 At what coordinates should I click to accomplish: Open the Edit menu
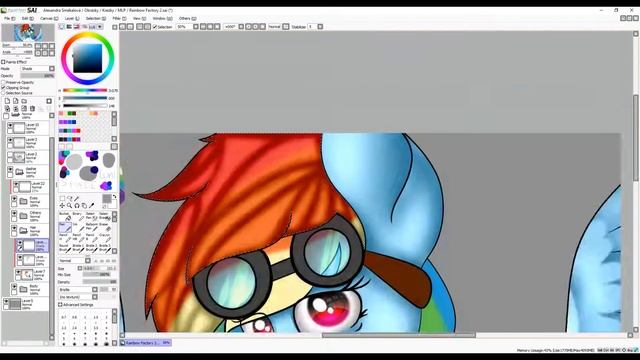click(27, 18)
